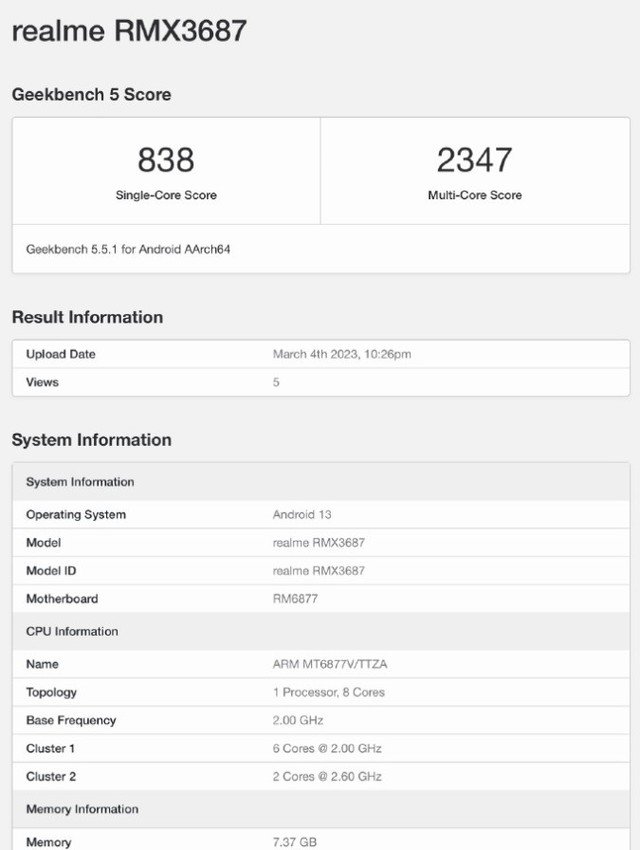Select the memory value '7.37 GB'

click(295, 842)
